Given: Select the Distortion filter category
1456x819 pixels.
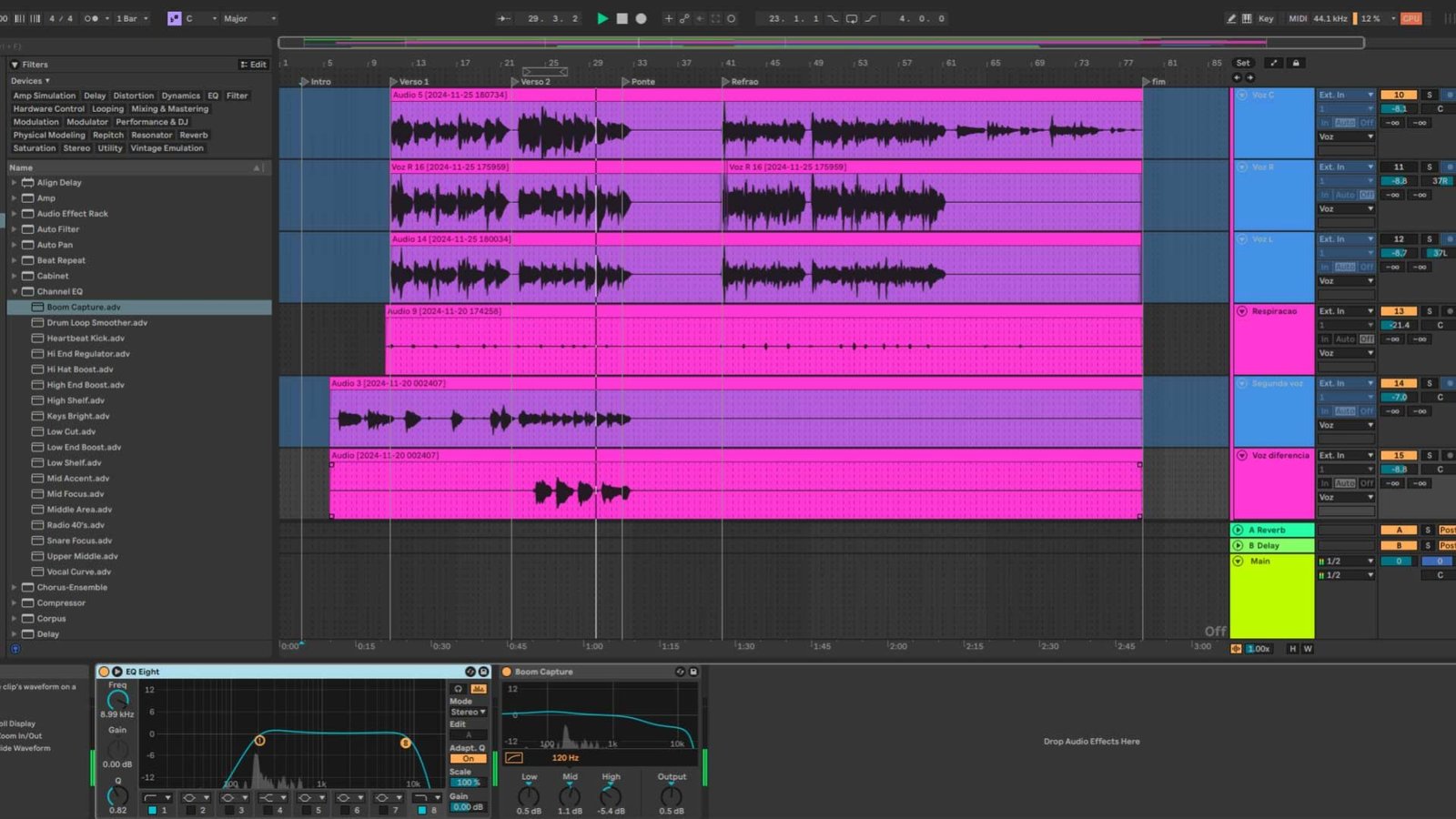Looking at the screenshot, I should [134, 95].
